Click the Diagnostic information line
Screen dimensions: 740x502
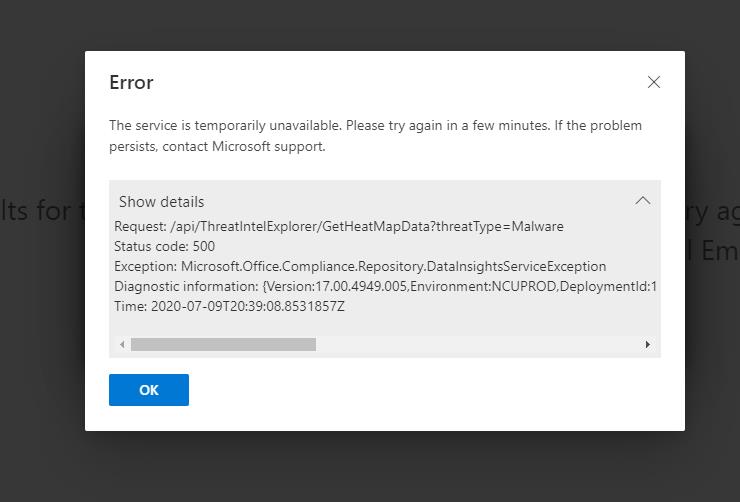(x=386, y=286)
